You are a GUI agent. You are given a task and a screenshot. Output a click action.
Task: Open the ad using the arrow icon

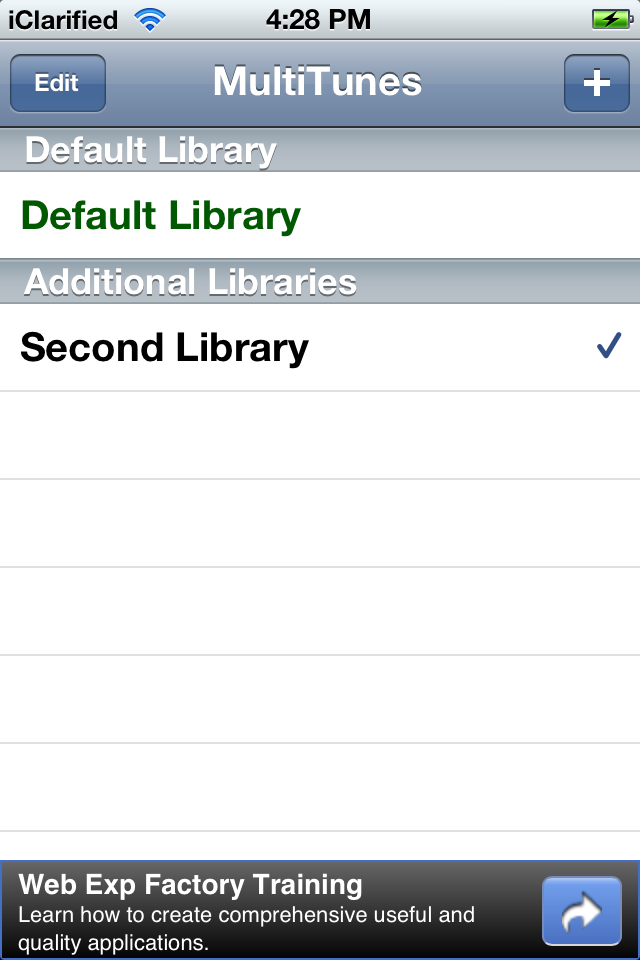click(580, 911)
